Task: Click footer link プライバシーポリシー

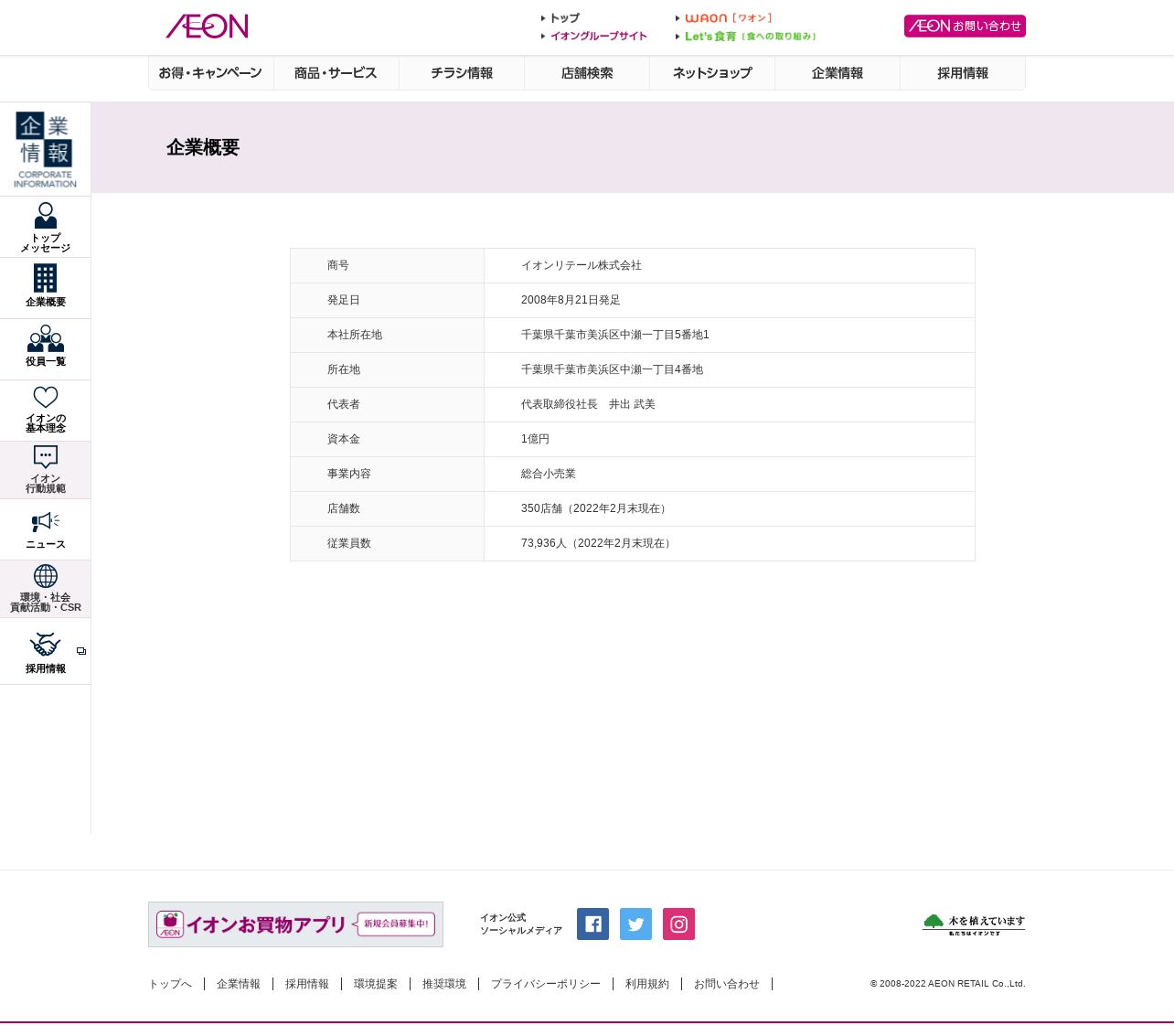Action: pyautogui.click(x=546, y=984)
